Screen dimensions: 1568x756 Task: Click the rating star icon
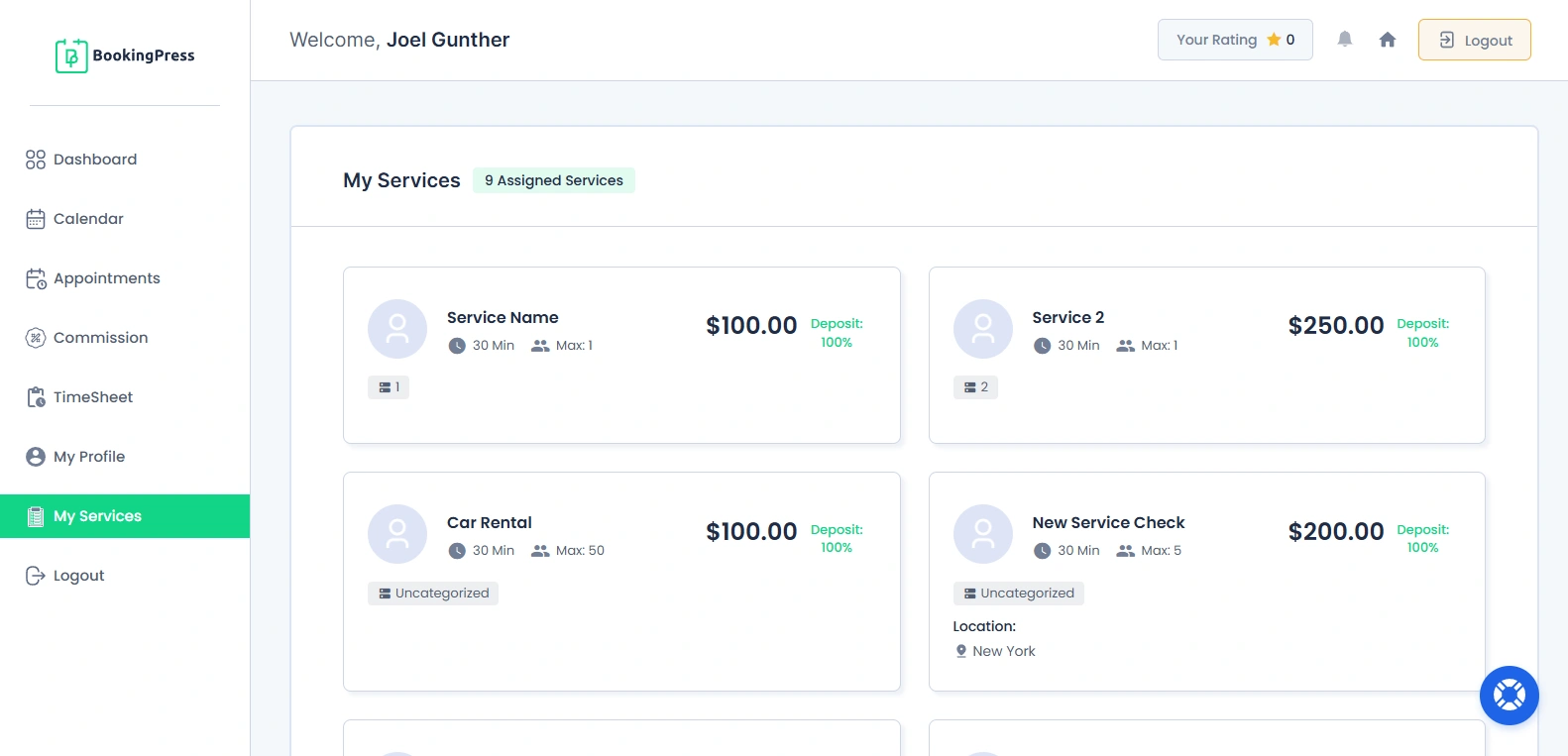[x=1274, y=40]
